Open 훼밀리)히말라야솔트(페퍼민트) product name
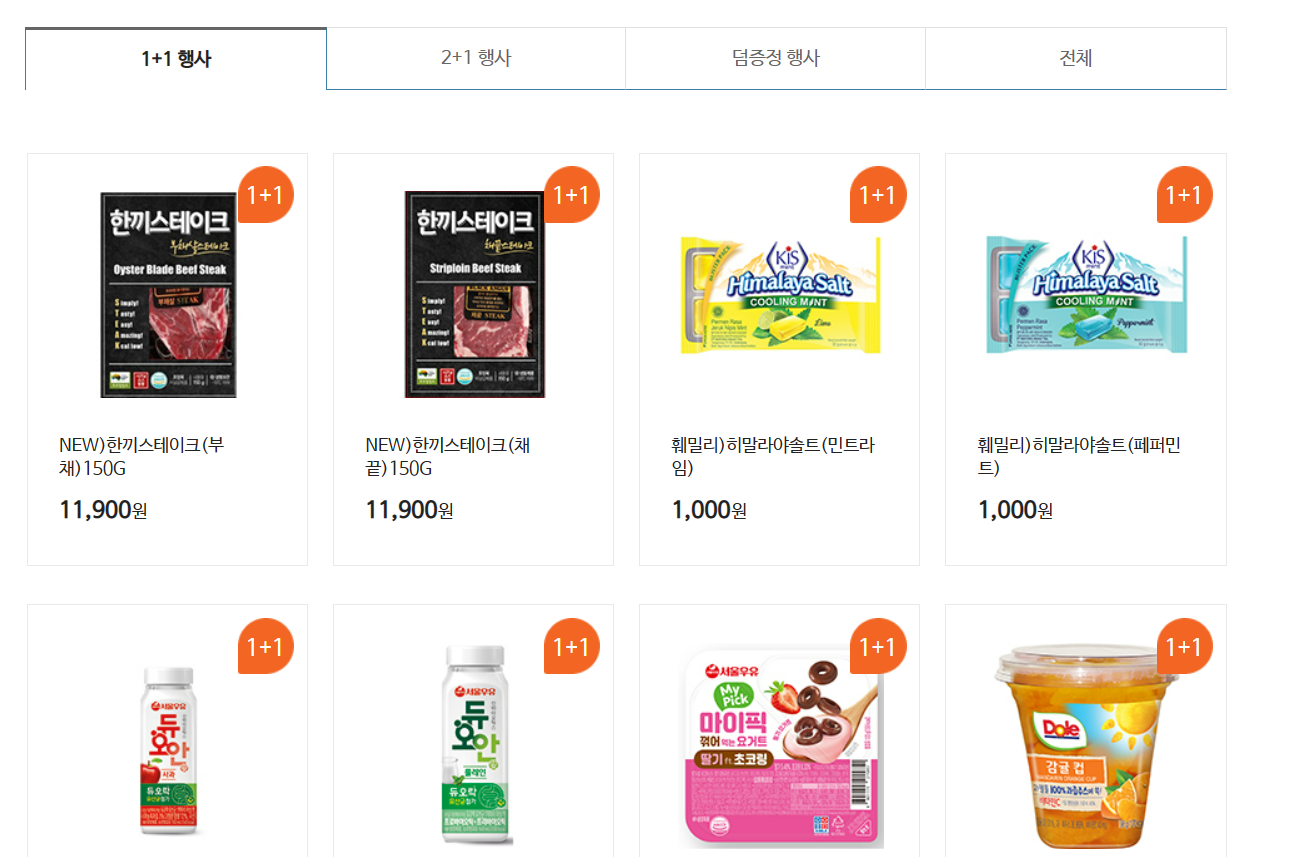1308x857 pixels. click(x=1080, y=457)
